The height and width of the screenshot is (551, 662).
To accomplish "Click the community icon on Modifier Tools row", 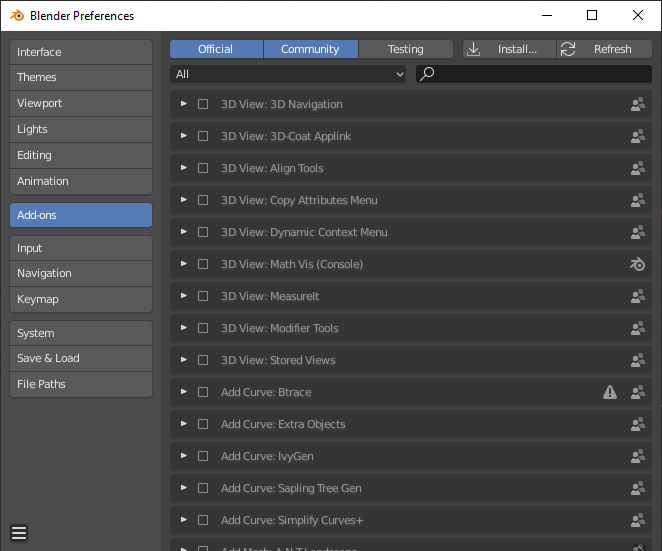I will 638,328.
